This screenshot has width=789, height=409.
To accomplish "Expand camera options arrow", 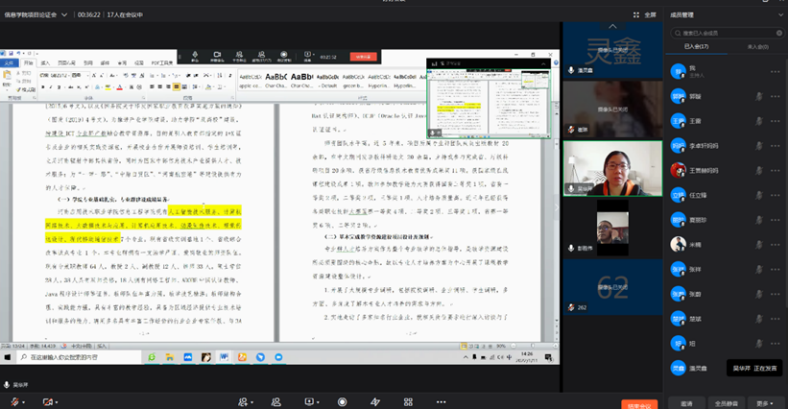I will click(57, 402).
